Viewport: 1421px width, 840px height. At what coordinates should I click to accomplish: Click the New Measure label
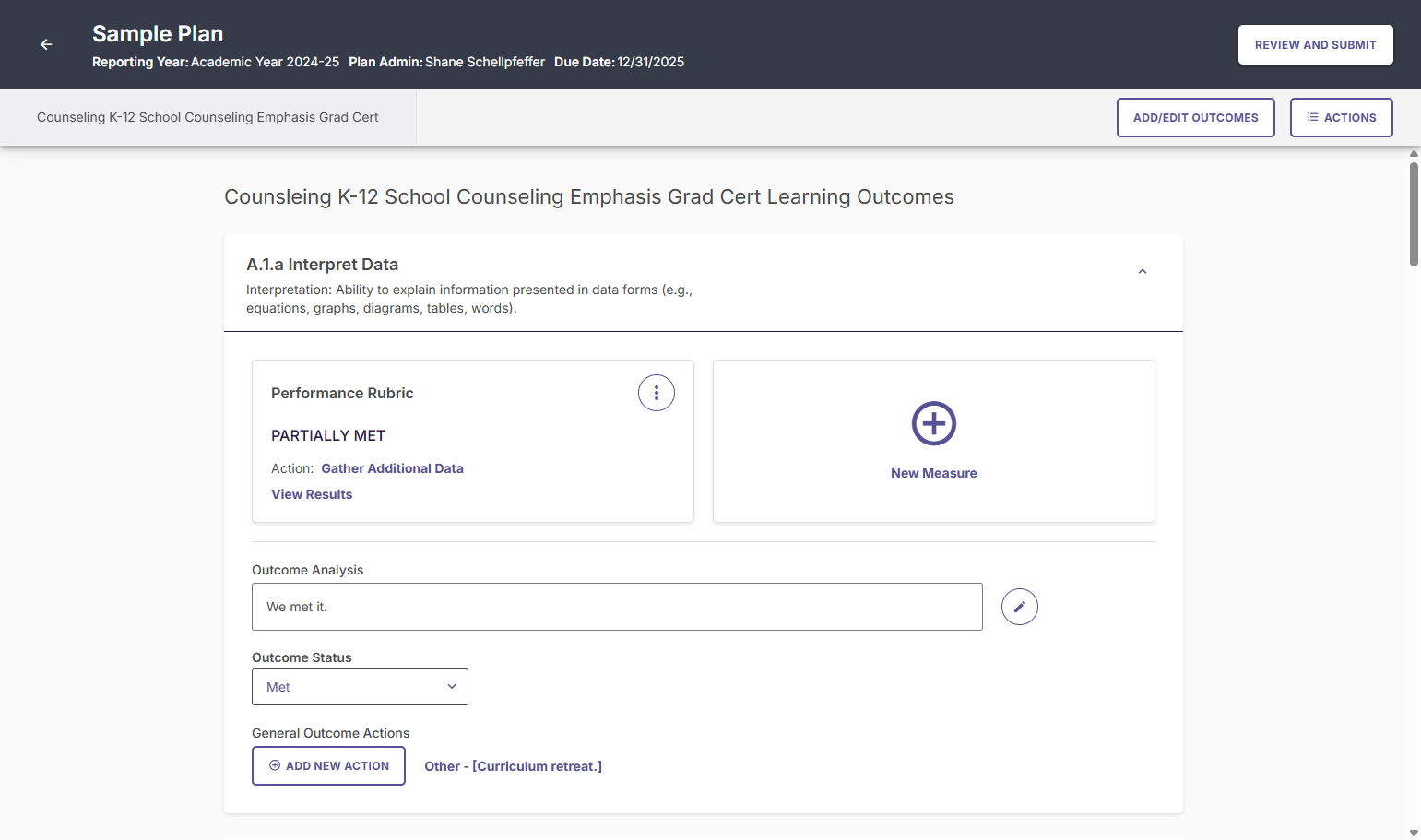pos(934,473)
